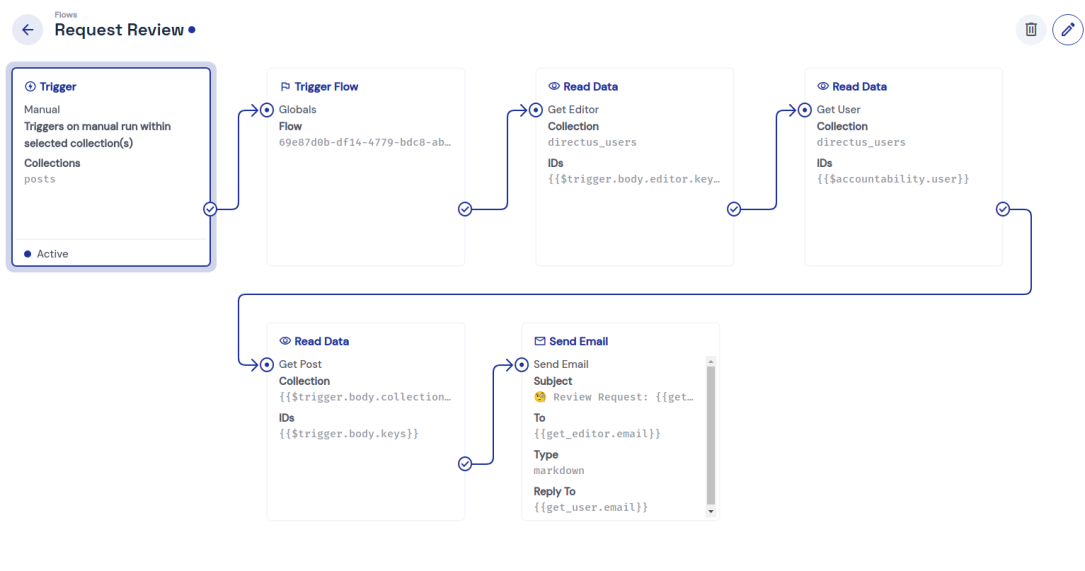The width and height of the screenshot is (1085, 571).
Task: Click the eye icon on Get User card
Action: coord(823,87)
